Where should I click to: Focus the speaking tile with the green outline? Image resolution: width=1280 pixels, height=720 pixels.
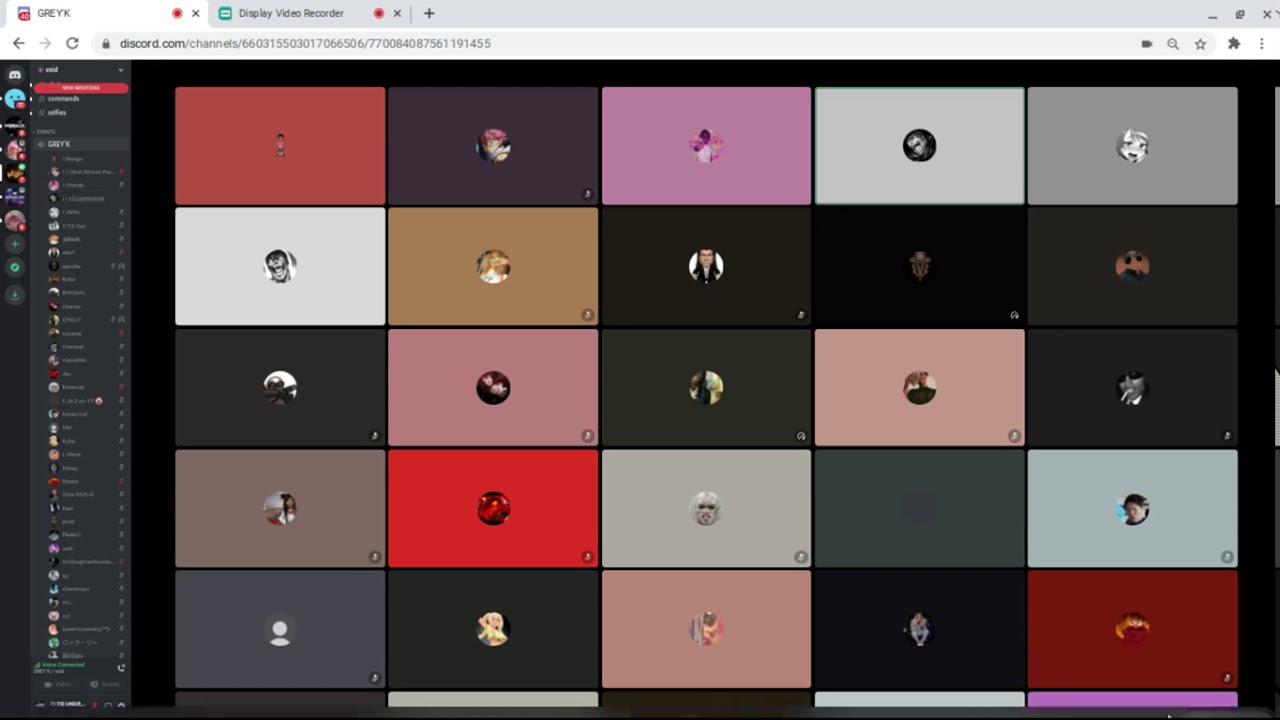coord(919,146)
